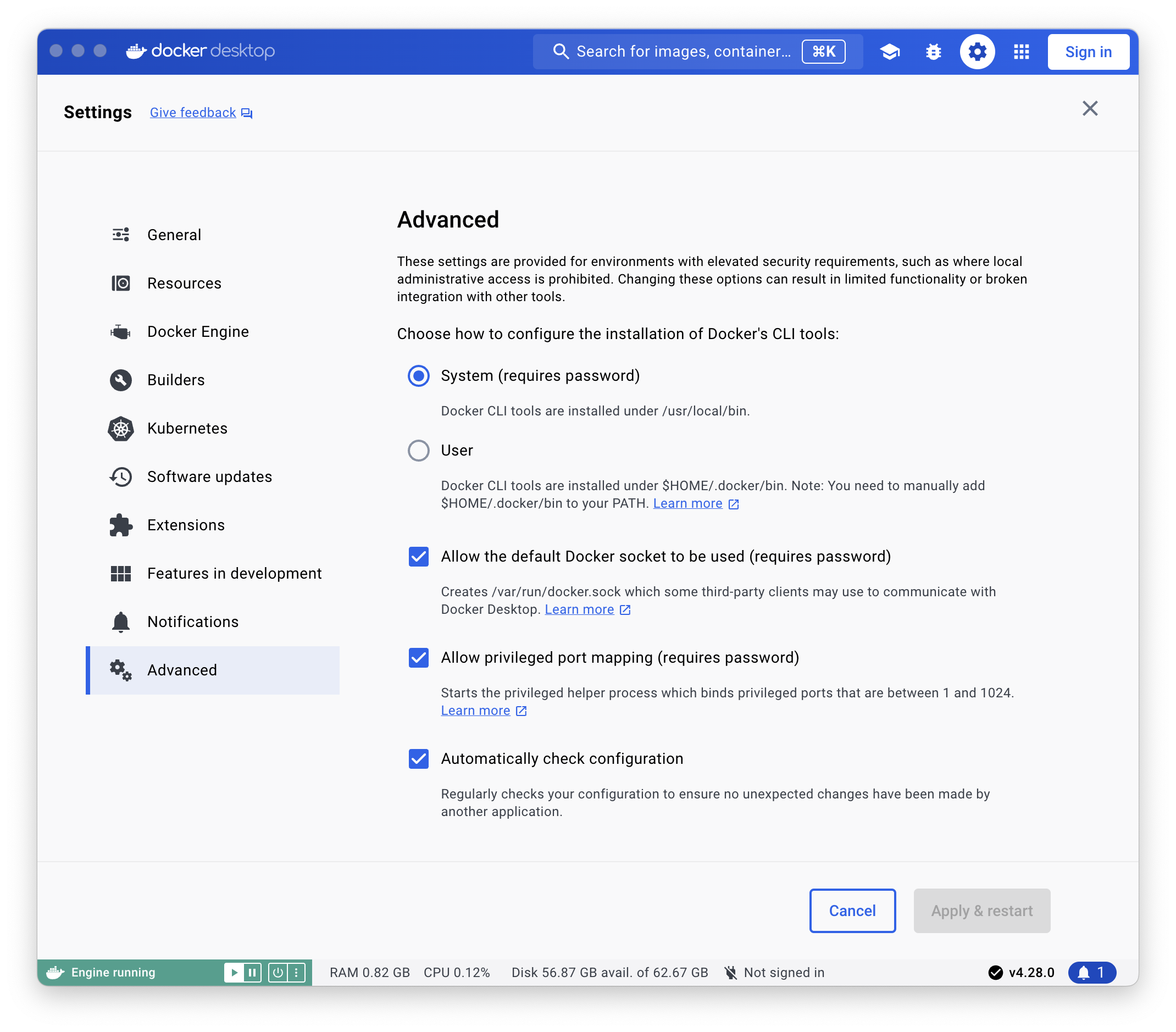Go to Docker Engine settings

pyautogui.click(x=213, y=331)
